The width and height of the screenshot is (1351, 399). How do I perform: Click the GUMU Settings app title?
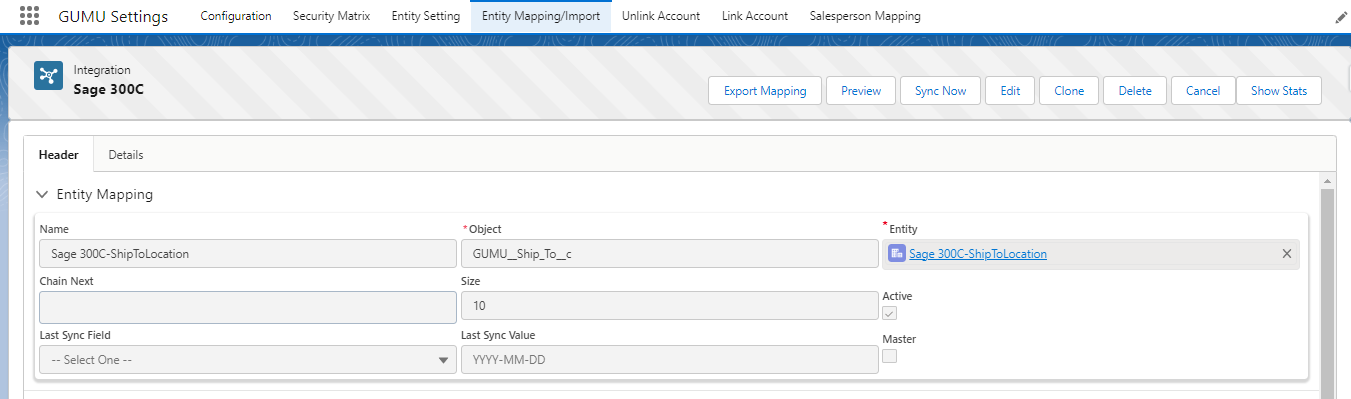click(x=113, y=17)
